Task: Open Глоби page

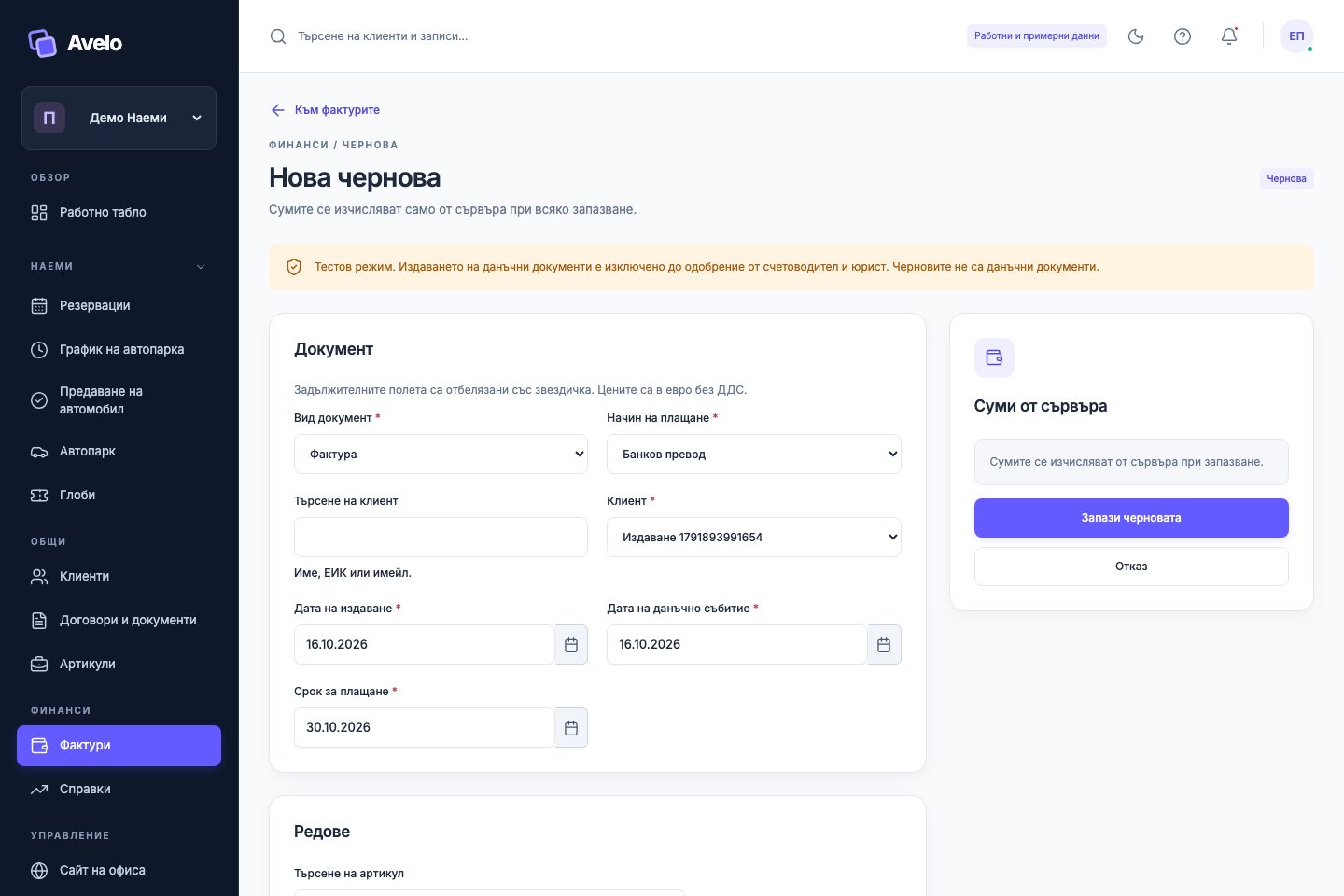Action: coord(119,496)
